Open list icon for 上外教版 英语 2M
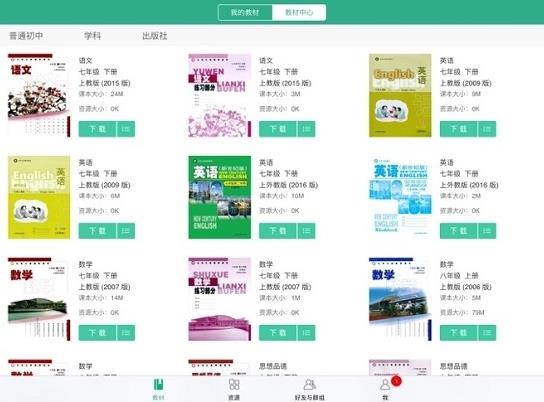 click(x=487, y=231)
